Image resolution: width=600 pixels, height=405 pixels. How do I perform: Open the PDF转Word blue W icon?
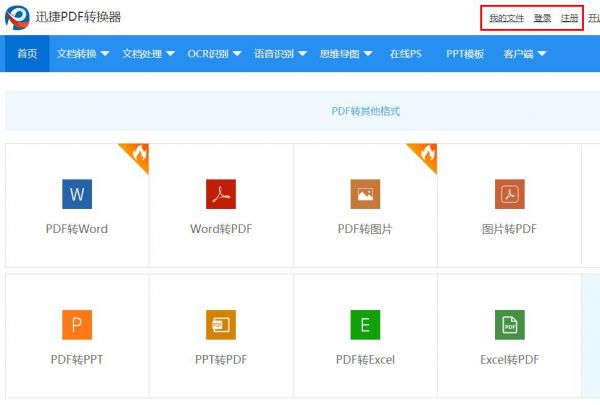point(77,194)
